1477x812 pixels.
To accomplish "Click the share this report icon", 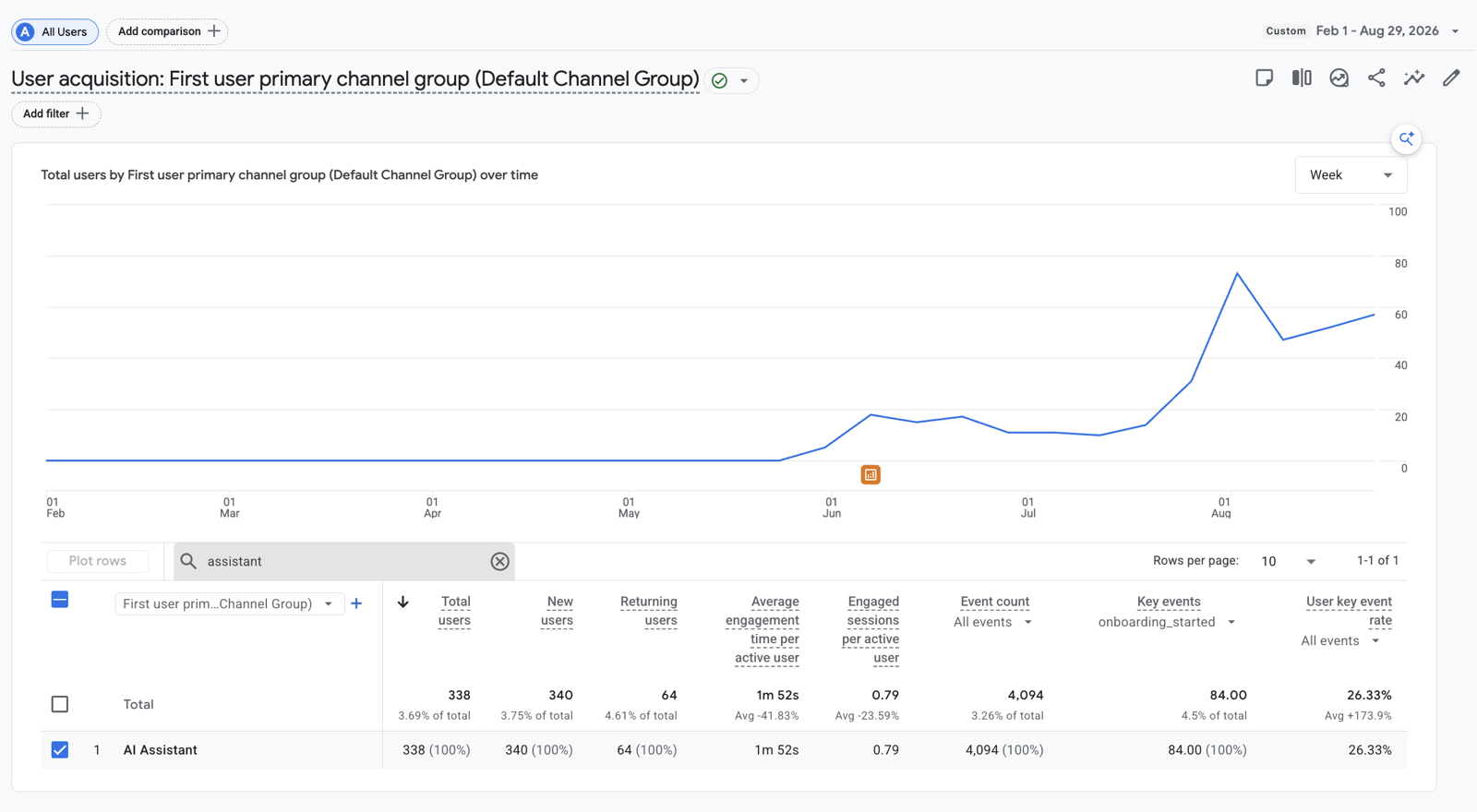I will point(1376,78).
